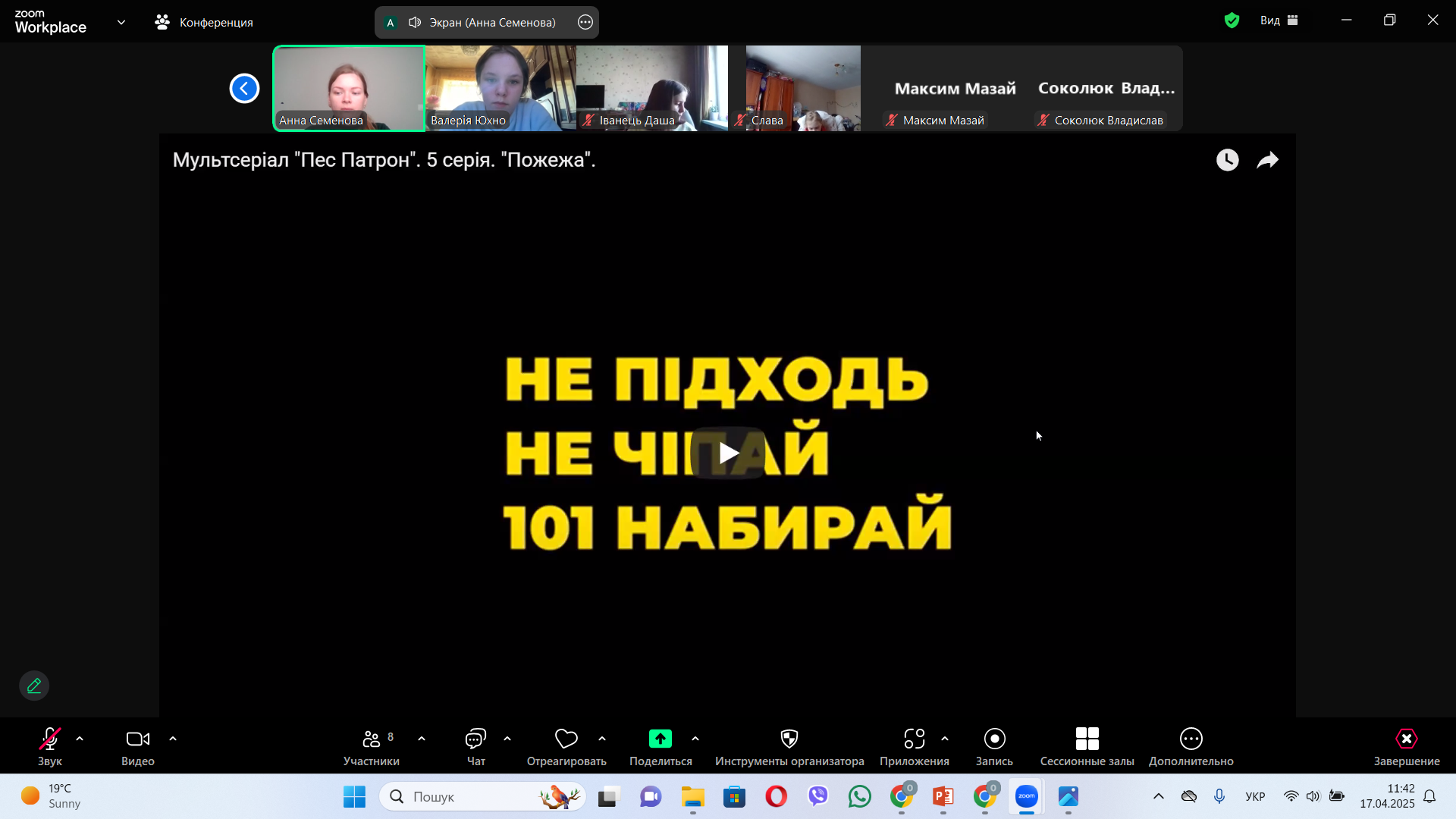The width and height of the screenshot is (1456, 819).
Task: Open video title Мультсеріал Пес Патрон link
Action: pos(384,160)
